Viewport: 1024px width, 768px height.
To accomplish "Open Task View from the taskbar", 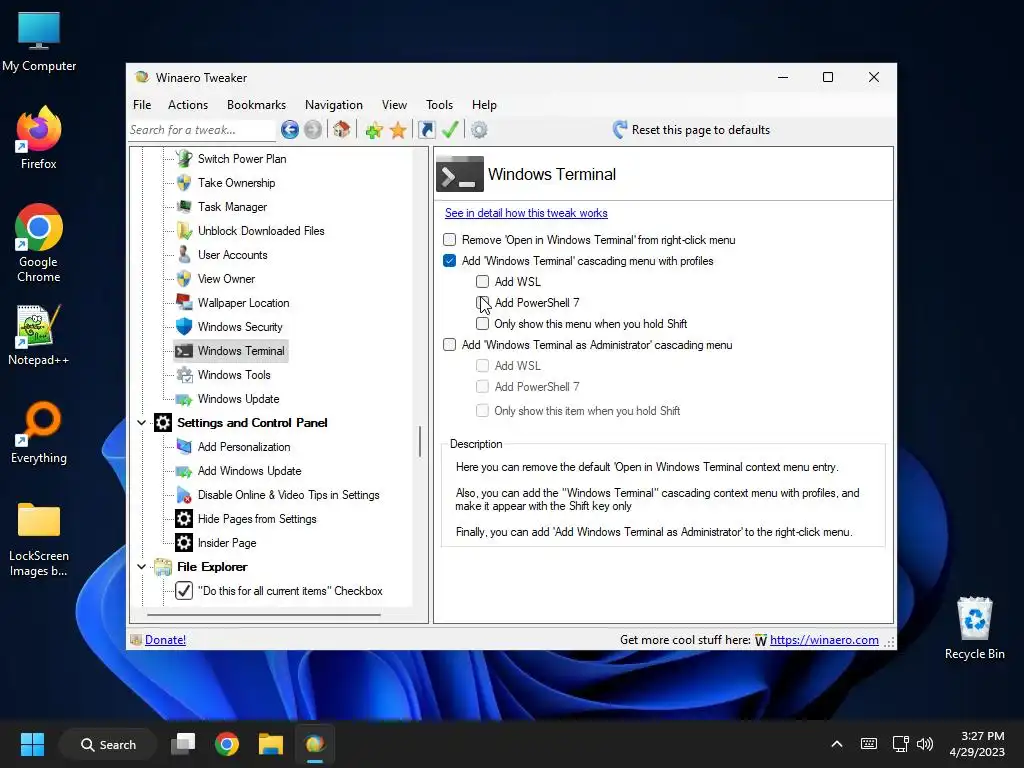I will (183, 744).
